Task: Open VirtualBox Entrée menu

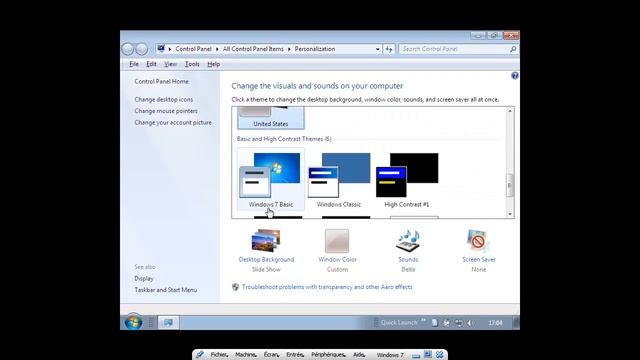Action: coord(295,355)
